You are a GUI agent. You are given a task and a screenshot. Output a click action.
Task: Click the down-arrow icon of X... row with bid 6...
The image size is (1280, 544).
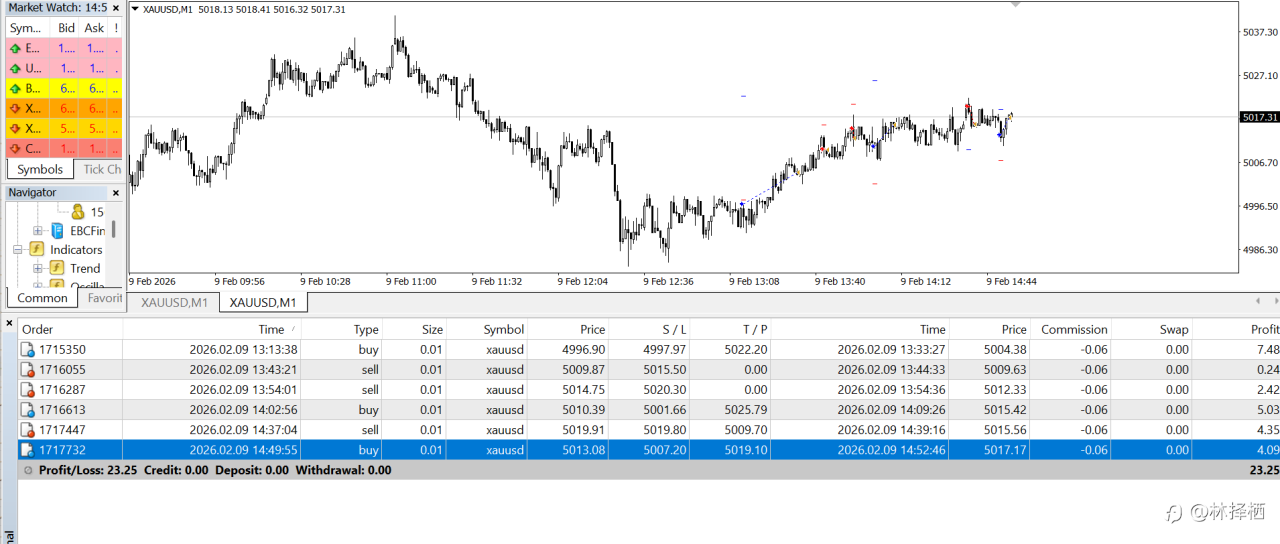[15, 108]
